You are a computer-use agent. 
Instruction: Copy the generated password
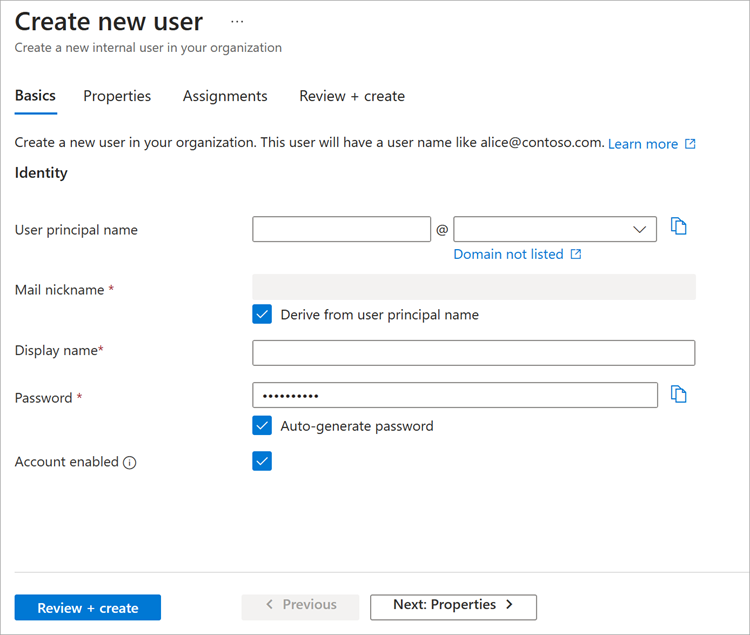click(679, 395)
